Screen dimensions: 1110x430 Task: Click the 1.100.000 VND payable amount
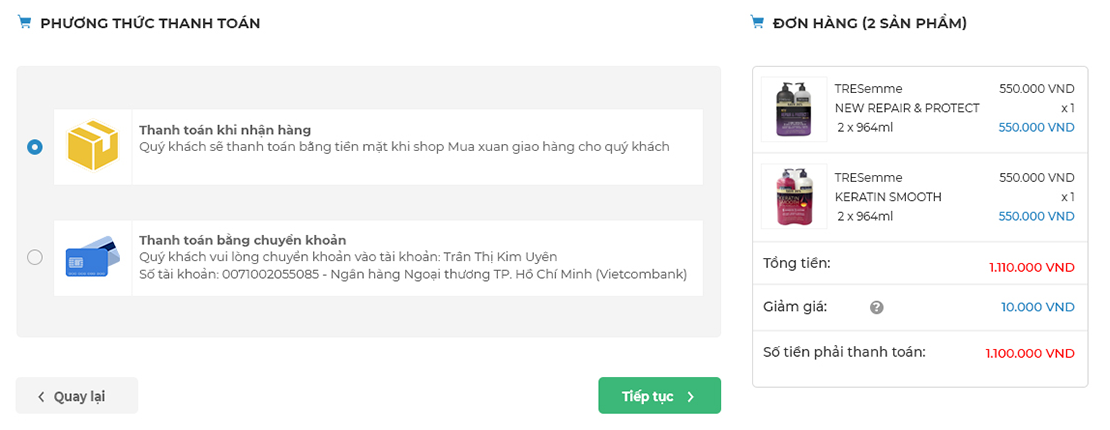[1030, 353]
